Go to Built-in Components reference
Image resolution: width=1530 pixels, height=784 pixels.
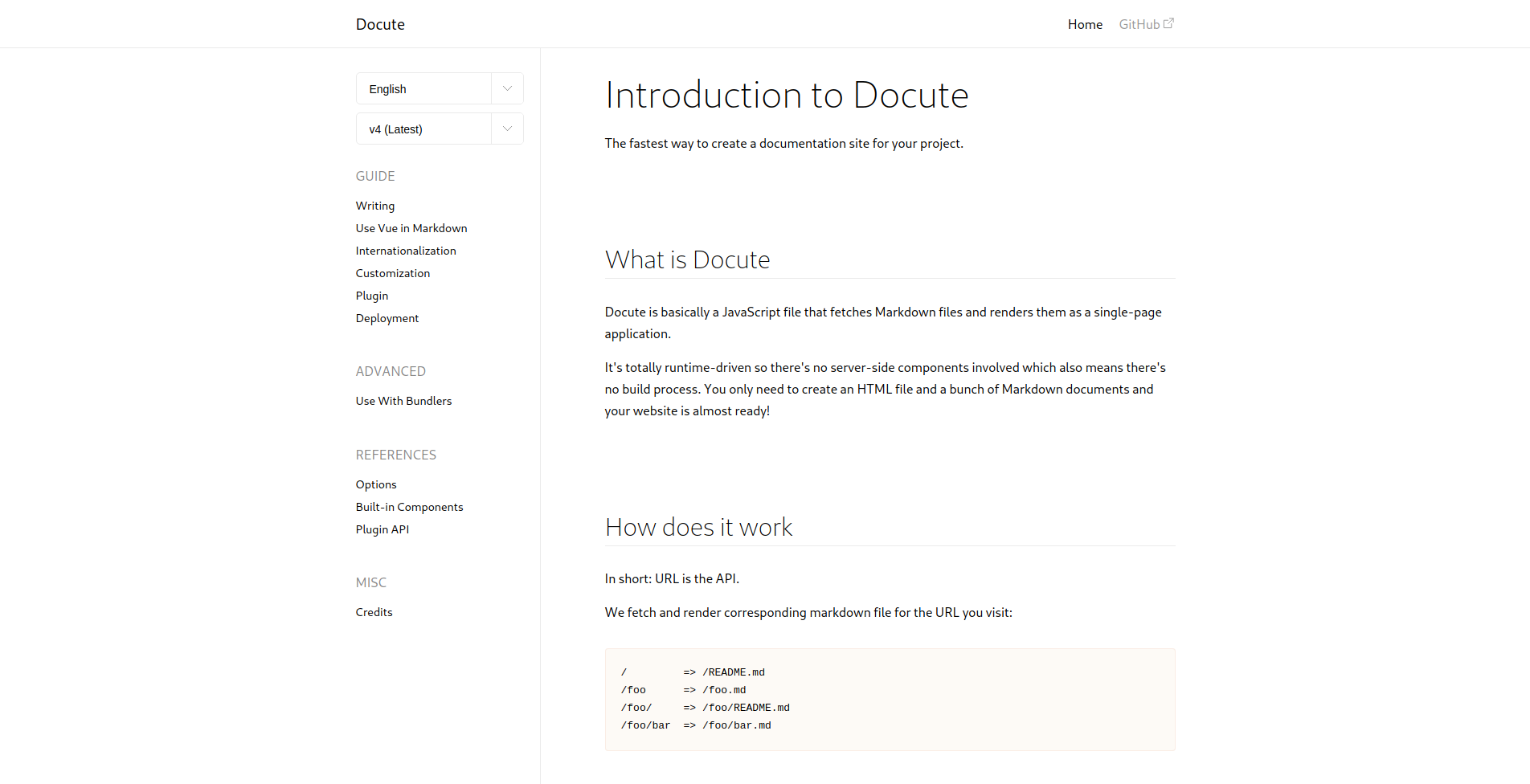pyautogui.click(x=409, y=507)
